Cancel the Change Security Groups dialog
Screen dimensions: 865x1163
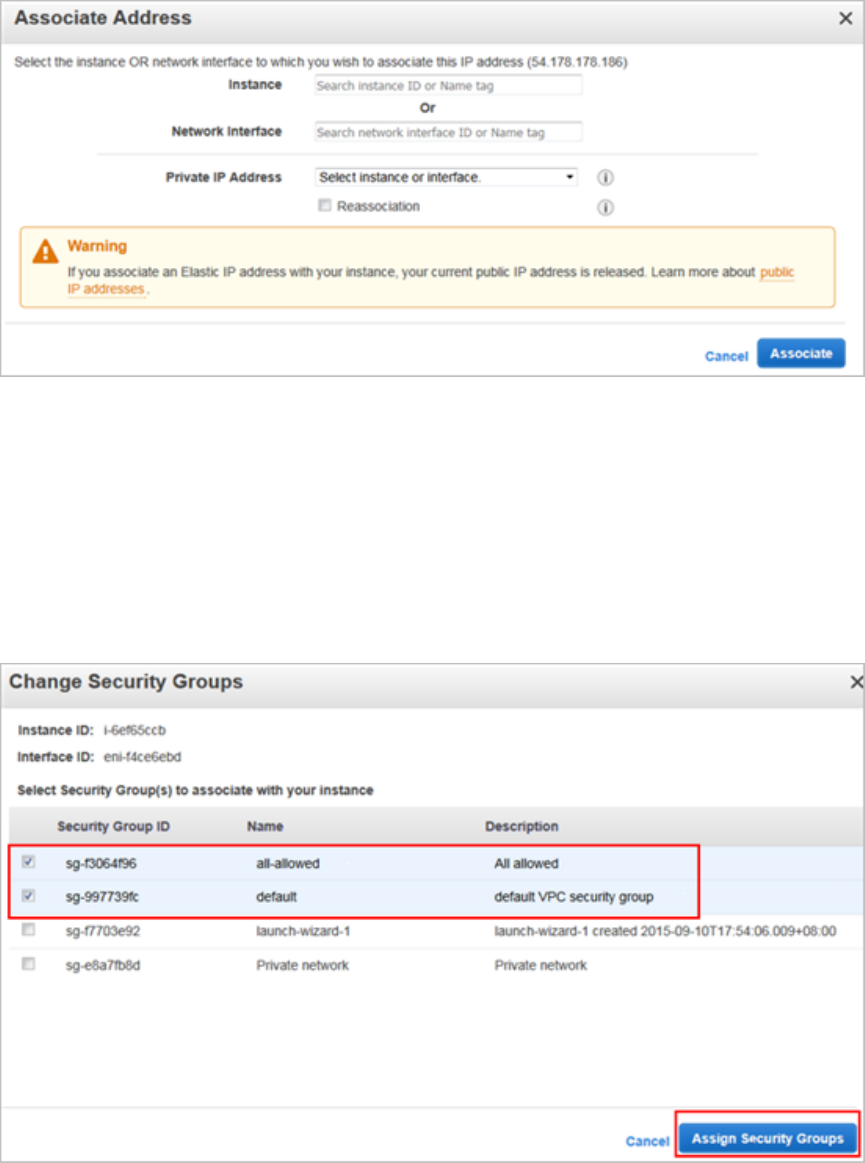[647, 1141]
